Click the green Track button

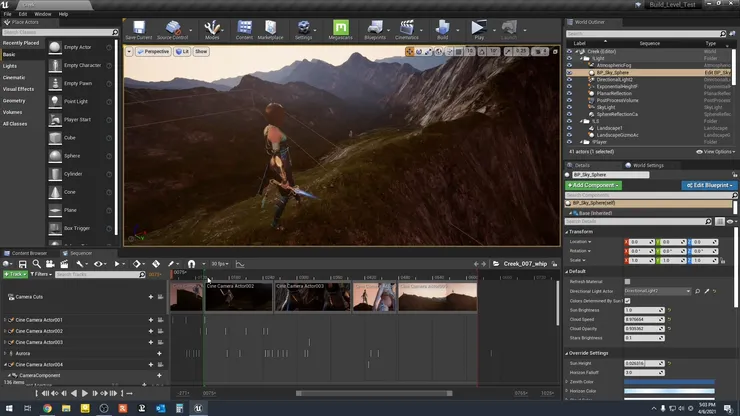pyautogui.click(x=15, y=274)
